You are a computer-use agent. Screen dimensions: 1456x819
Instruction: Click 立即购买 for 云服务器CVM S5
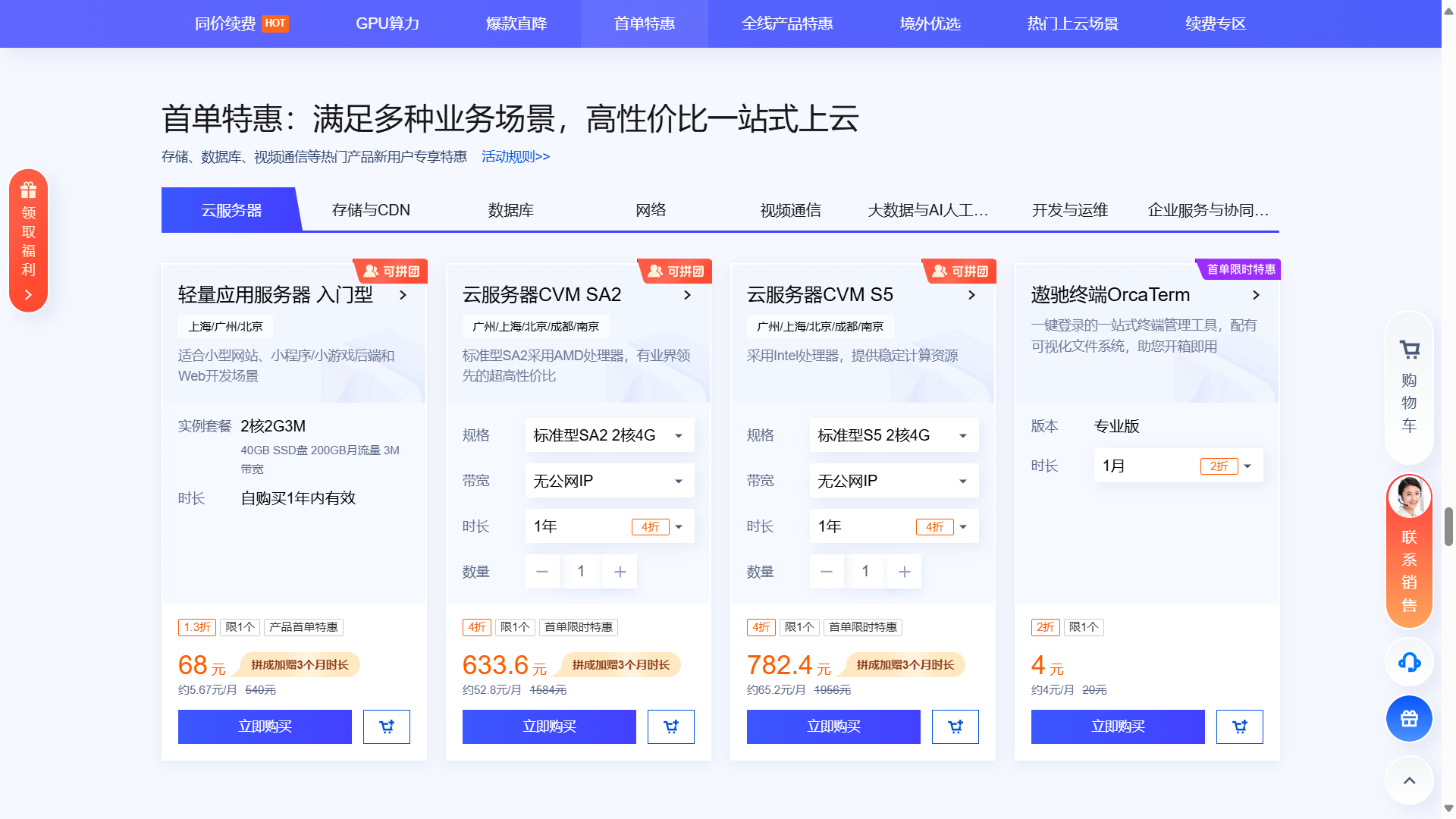coord(833,726)
